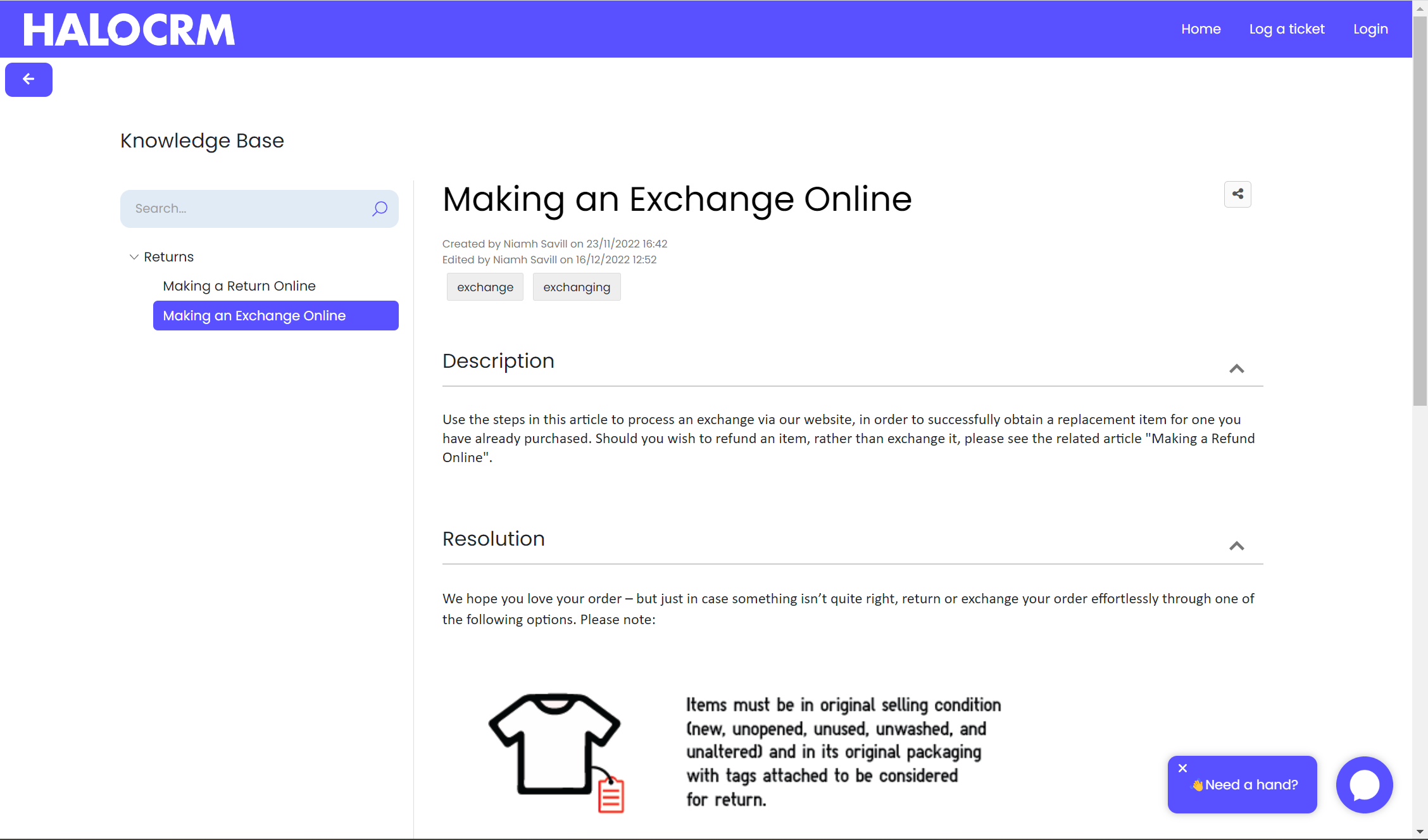Open Making a Return Online article

click(x=239, y=286)
